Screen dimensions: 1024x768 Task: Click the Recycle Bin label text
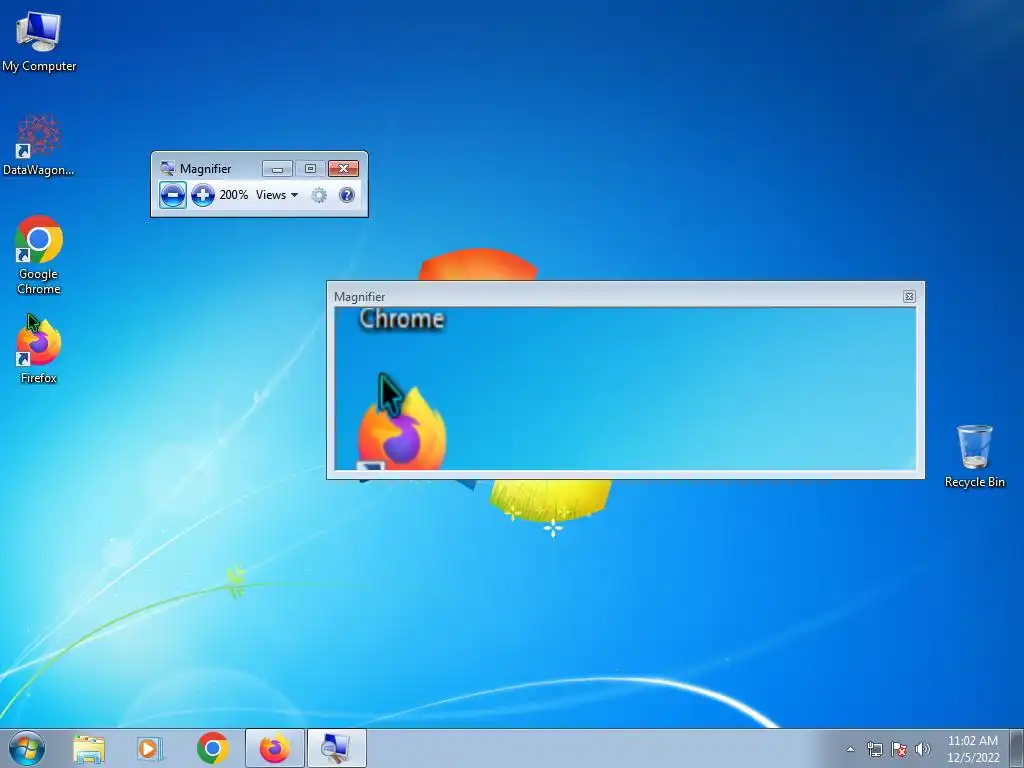click(974, 482)
